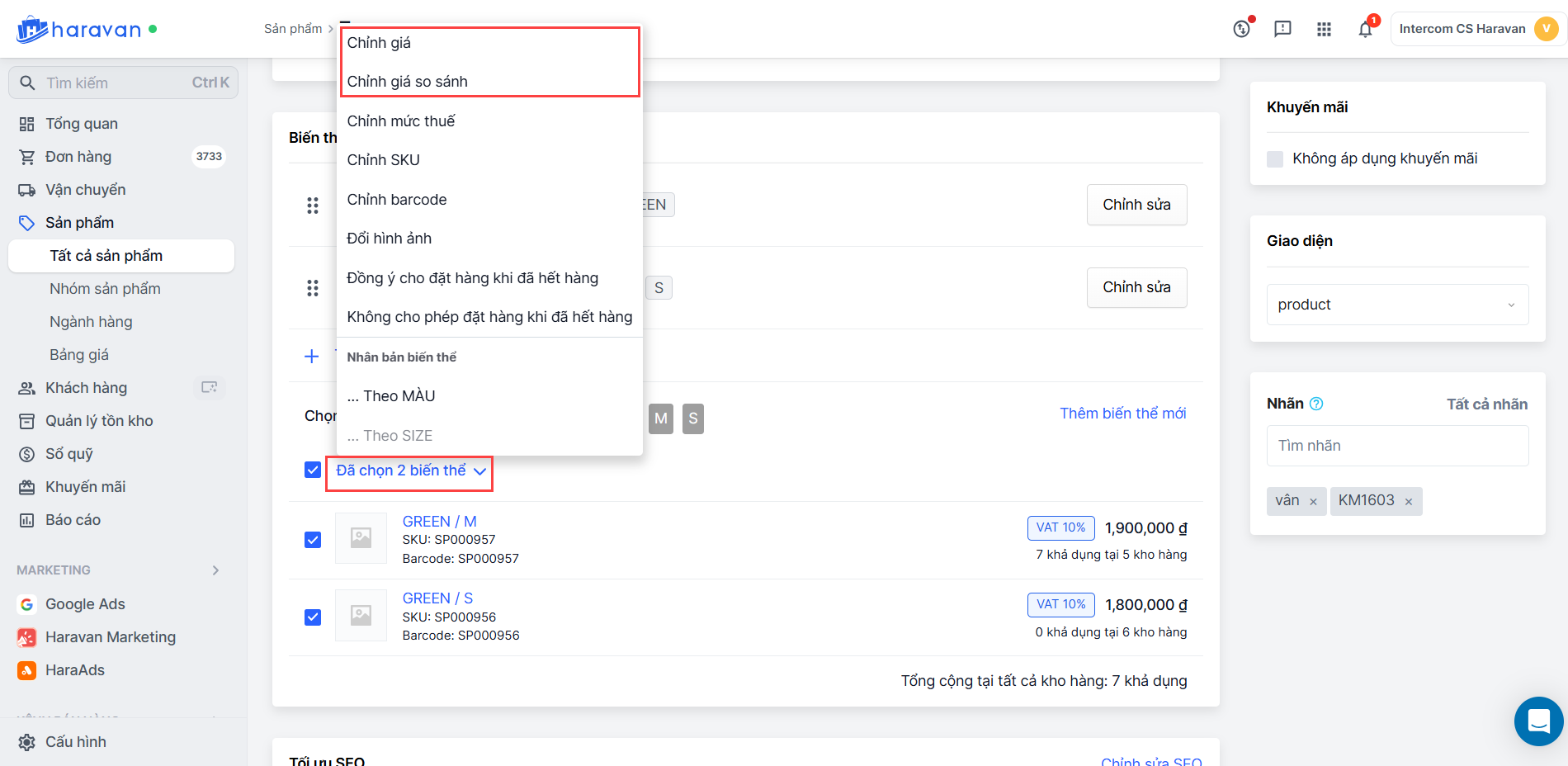Expand the MARKETING section chevron
Viewport: 1568px width, 766px height.
pyautogui.click(x=215, y=570)
